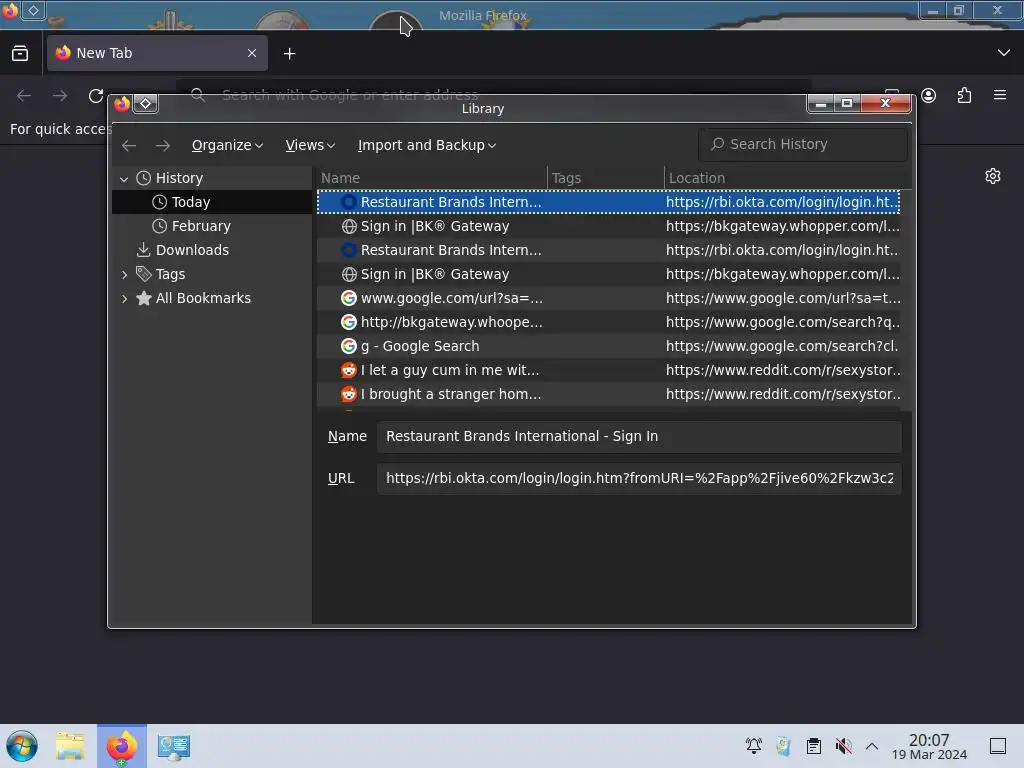Screen dimensions: 1024x768
Task: Open Firefox Extensions puzzle icon
Action: pos(965,96)
